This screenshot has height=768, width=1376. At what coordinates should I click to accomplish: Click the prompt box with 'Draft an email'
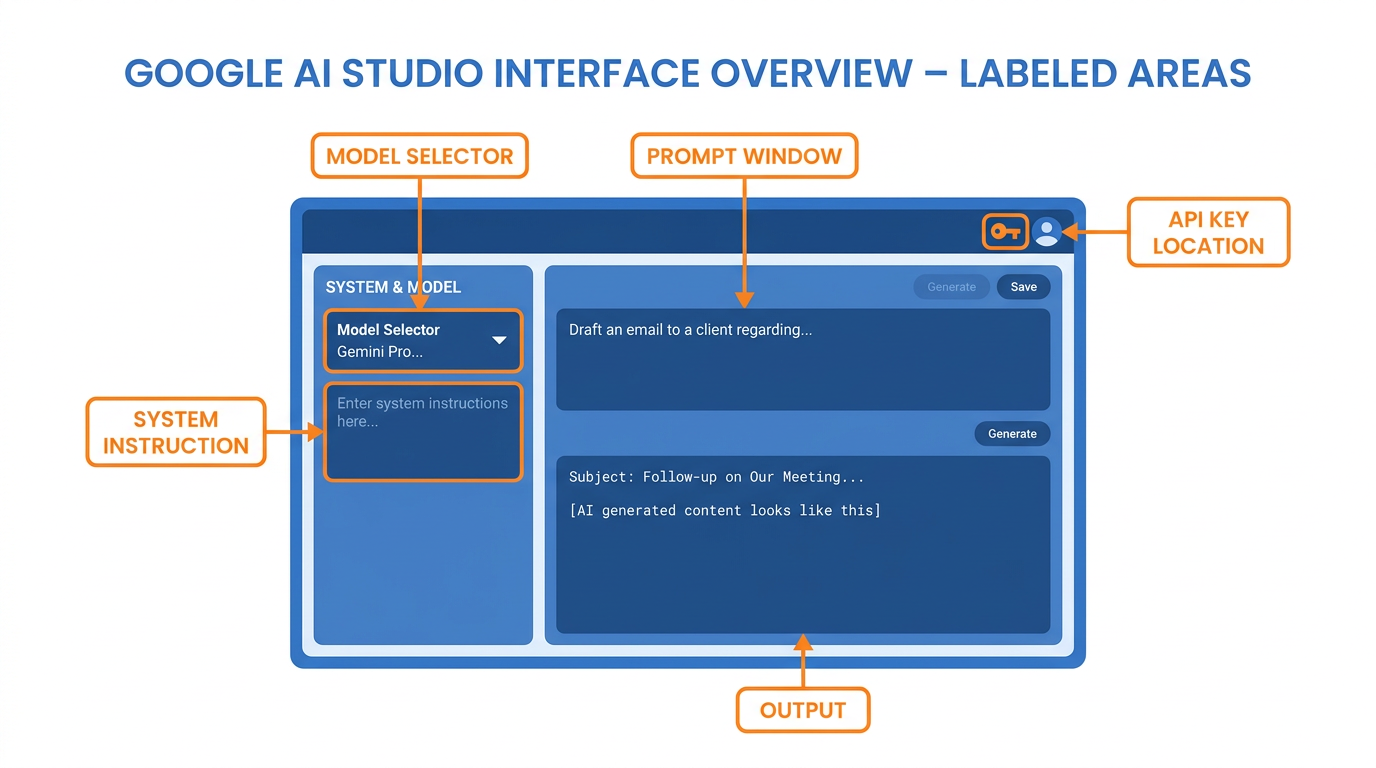tap(803, 359)
